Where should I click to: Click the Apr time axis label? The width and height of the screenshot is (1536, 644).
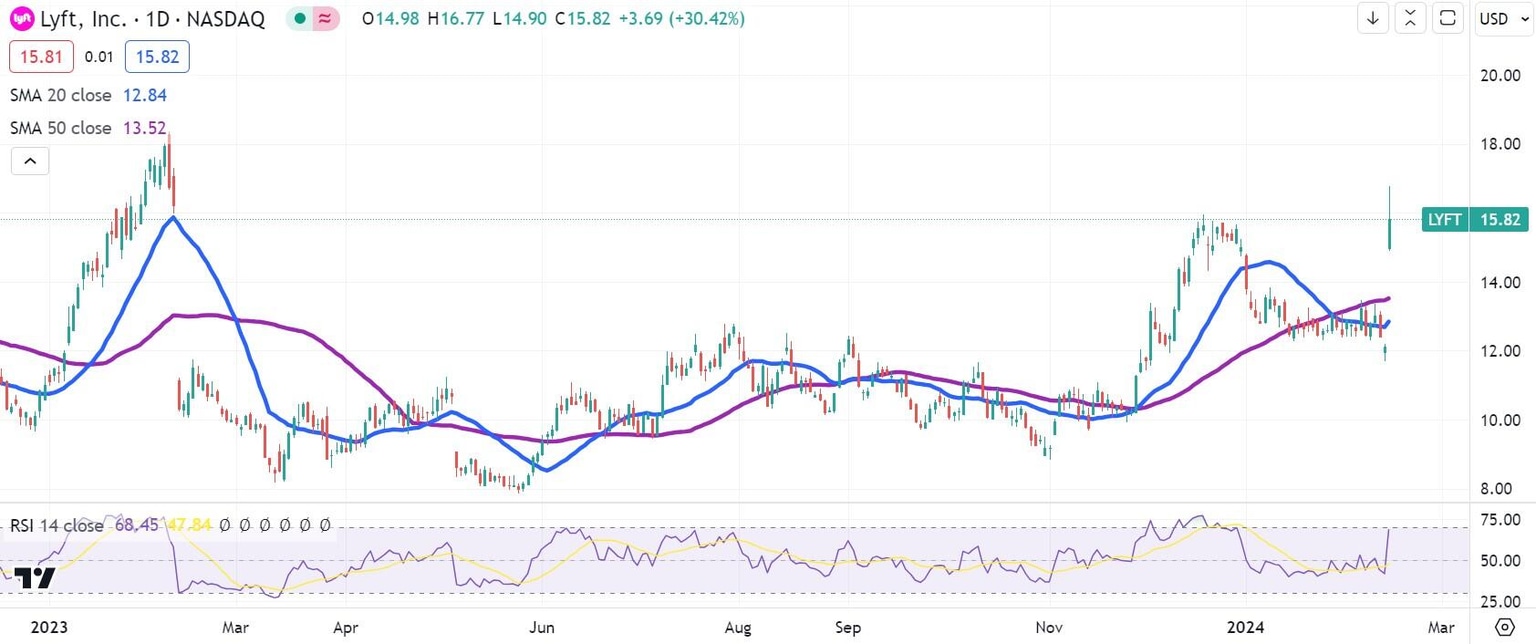(345, 627)
